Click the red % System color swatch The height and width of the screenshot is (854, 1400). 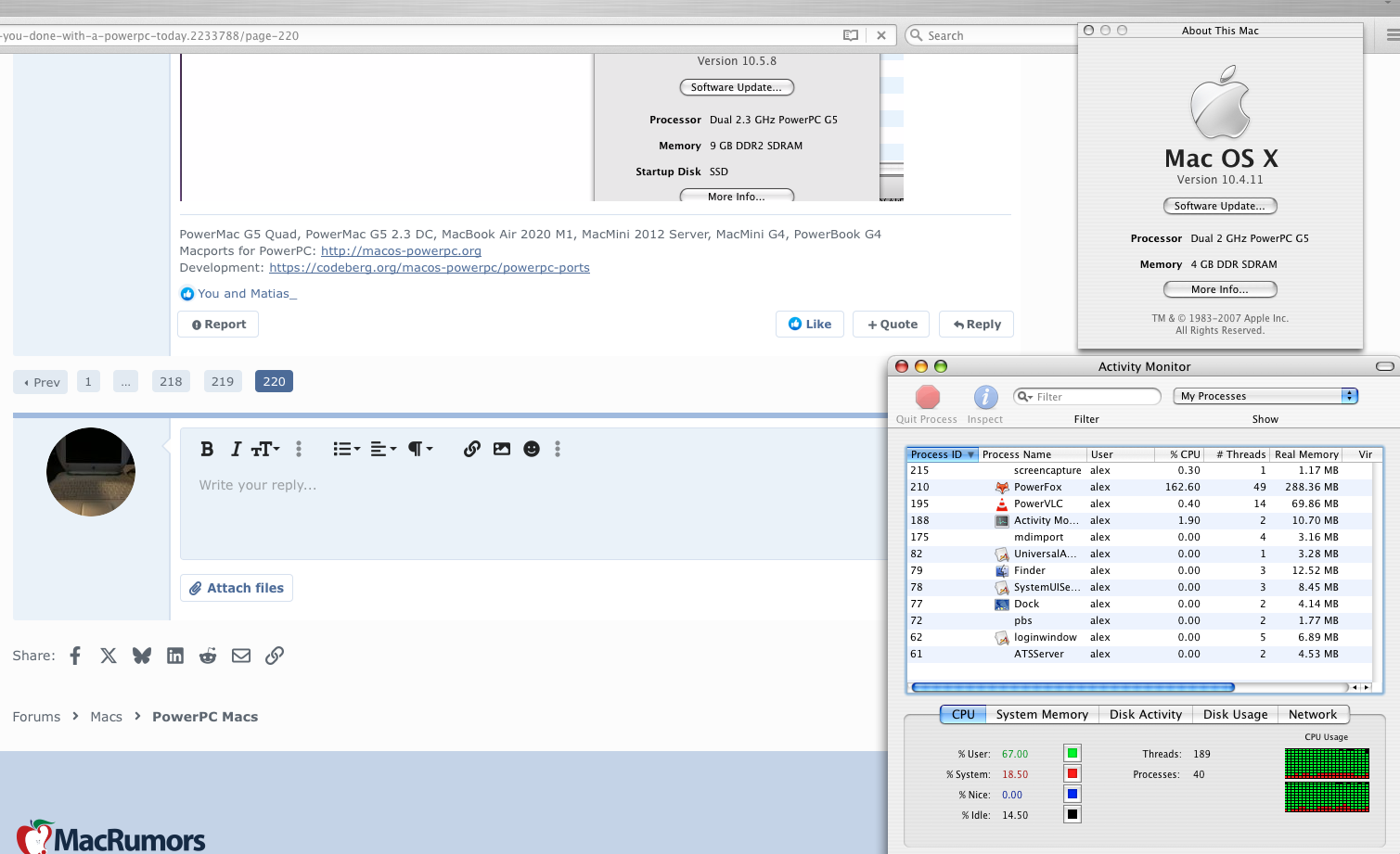point(1072,773)
